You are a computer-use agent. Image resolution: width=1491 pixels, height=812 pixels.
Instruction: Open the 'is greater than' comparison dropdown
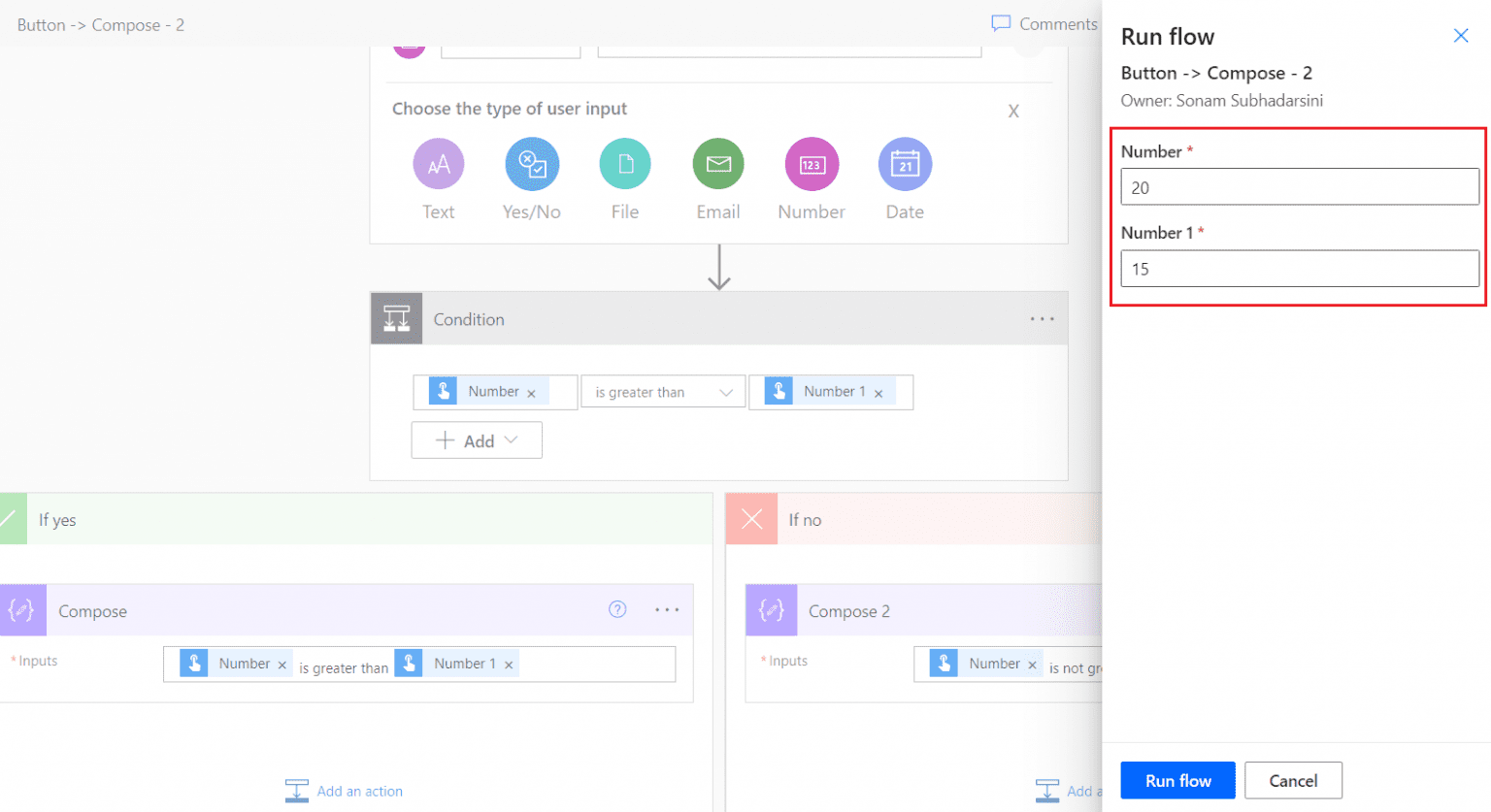click(663, 391)
